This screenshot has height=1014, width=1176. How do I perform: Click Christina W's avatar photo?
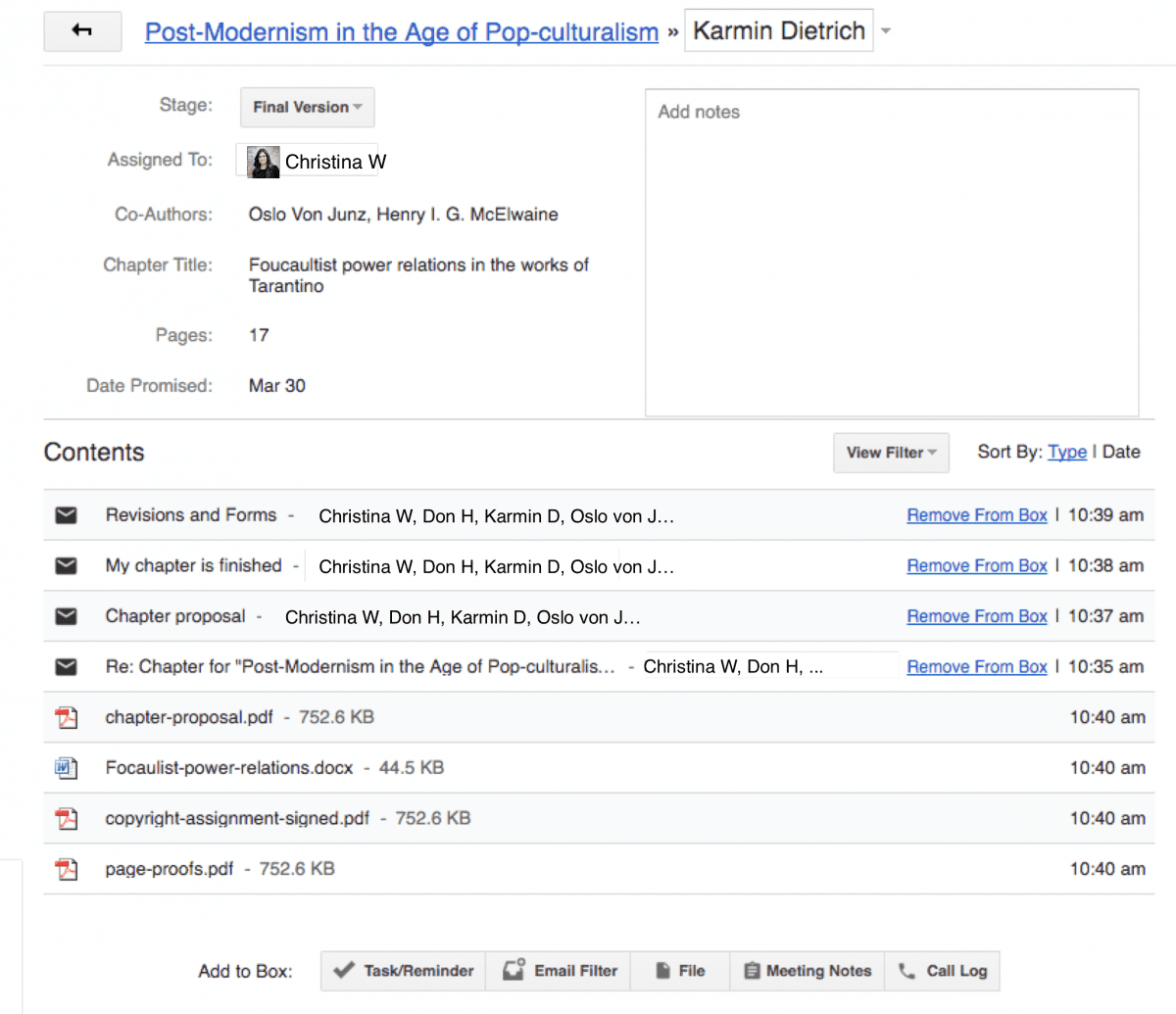coord(263,162)
